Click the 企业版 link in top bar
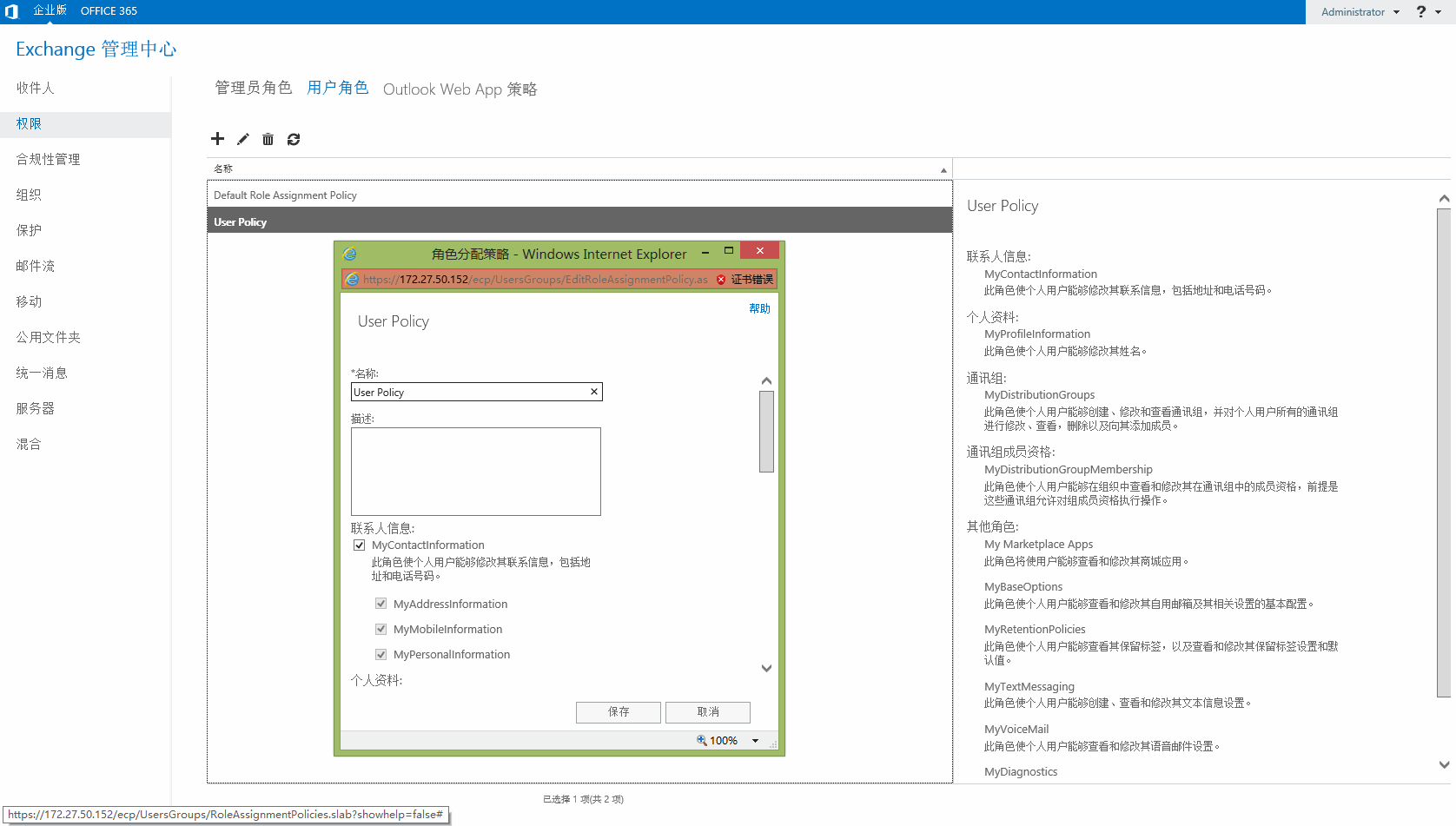1456x826 pixels. pyautogui.click(x=50, y=10)
